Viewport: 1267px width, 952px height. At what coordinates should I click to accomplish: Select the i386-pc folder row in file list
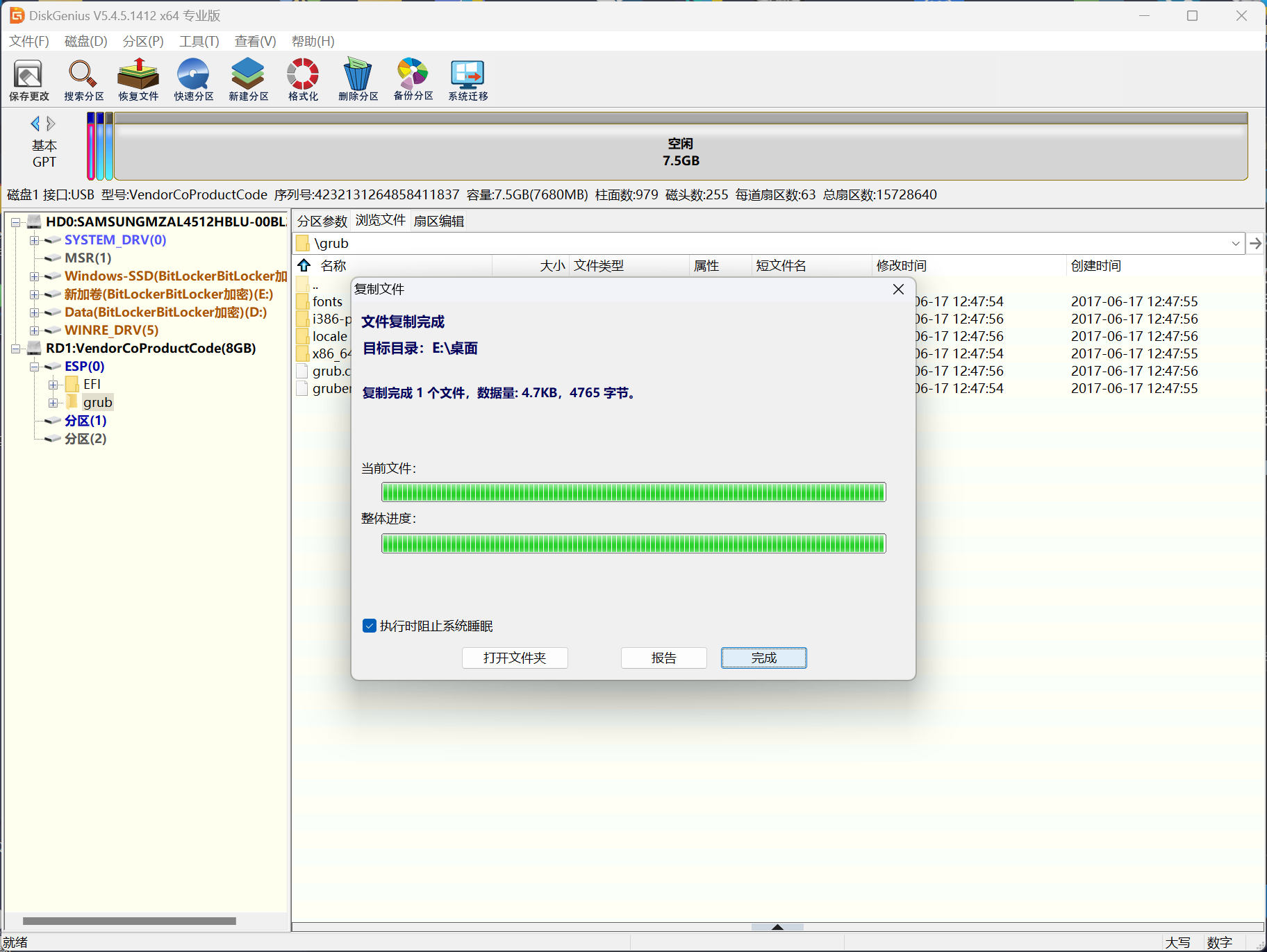[x=324, y=319]
